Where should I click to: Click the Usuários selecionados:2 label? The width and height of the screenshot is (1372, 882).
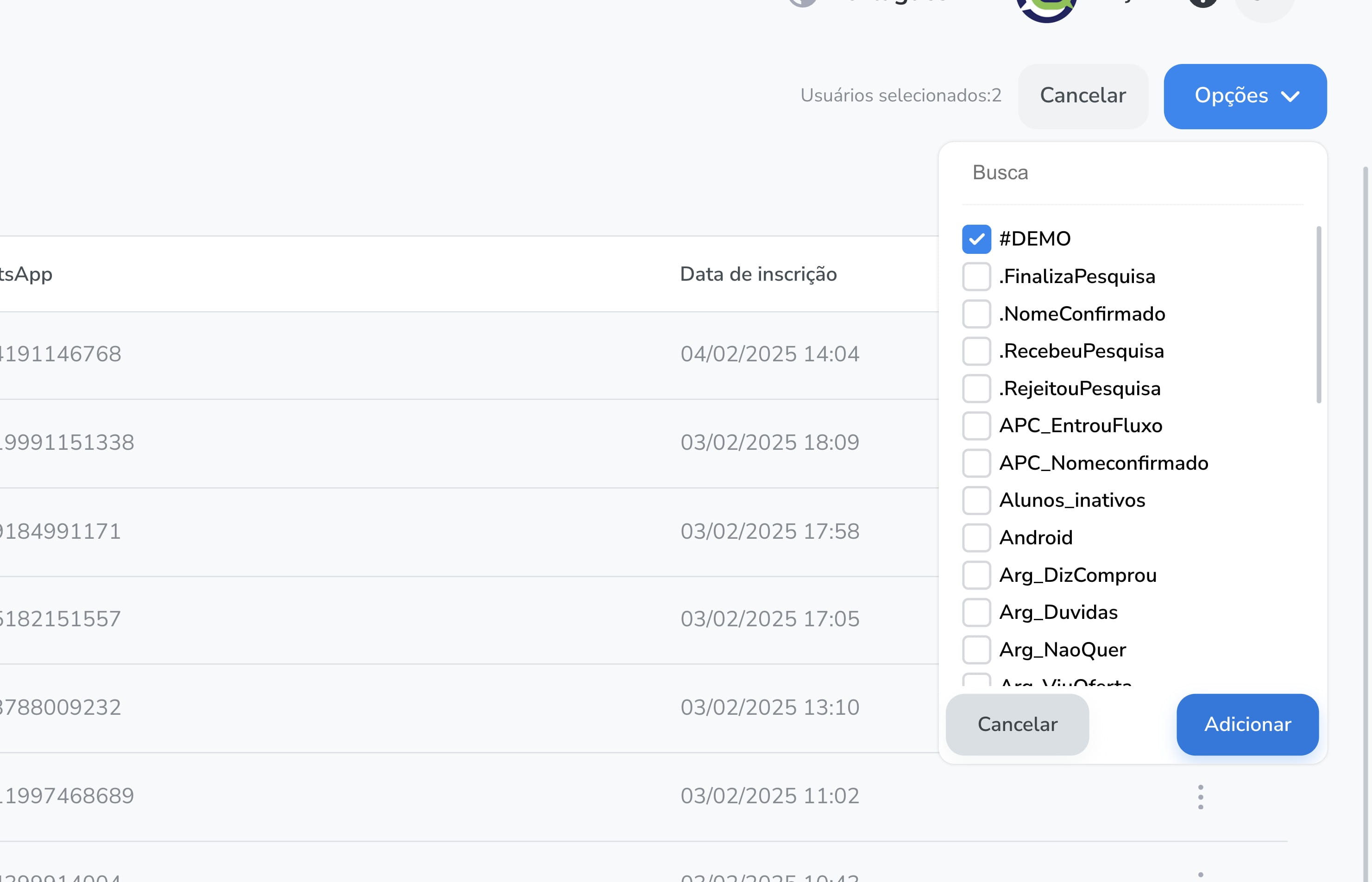pos(901,95)
